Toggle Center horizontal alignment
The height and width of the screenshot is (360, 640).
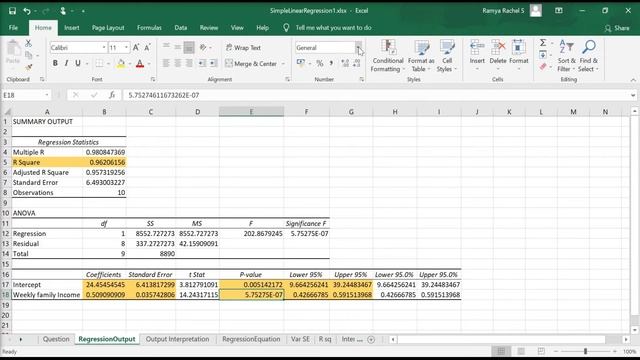pyautogui.click(x=178, y=63)
